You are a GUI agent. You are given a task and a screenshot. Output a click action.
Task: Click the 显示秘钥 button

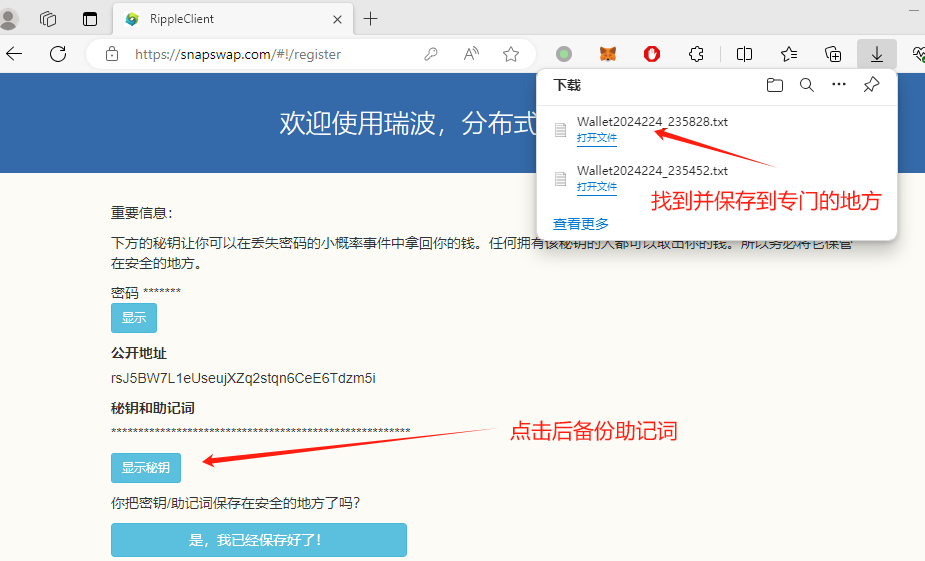click(x=145, y=467)
